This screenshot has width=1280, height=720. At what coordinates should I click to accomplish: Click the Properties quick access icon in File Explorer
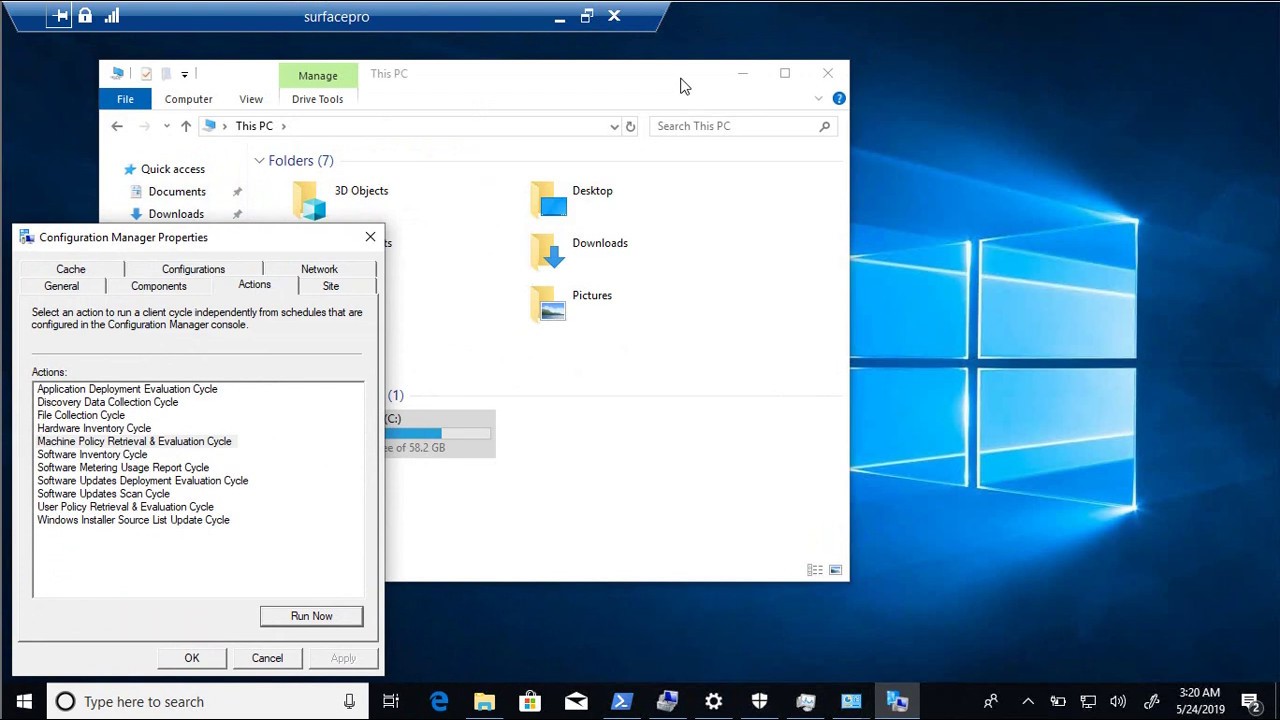point(146,73)
